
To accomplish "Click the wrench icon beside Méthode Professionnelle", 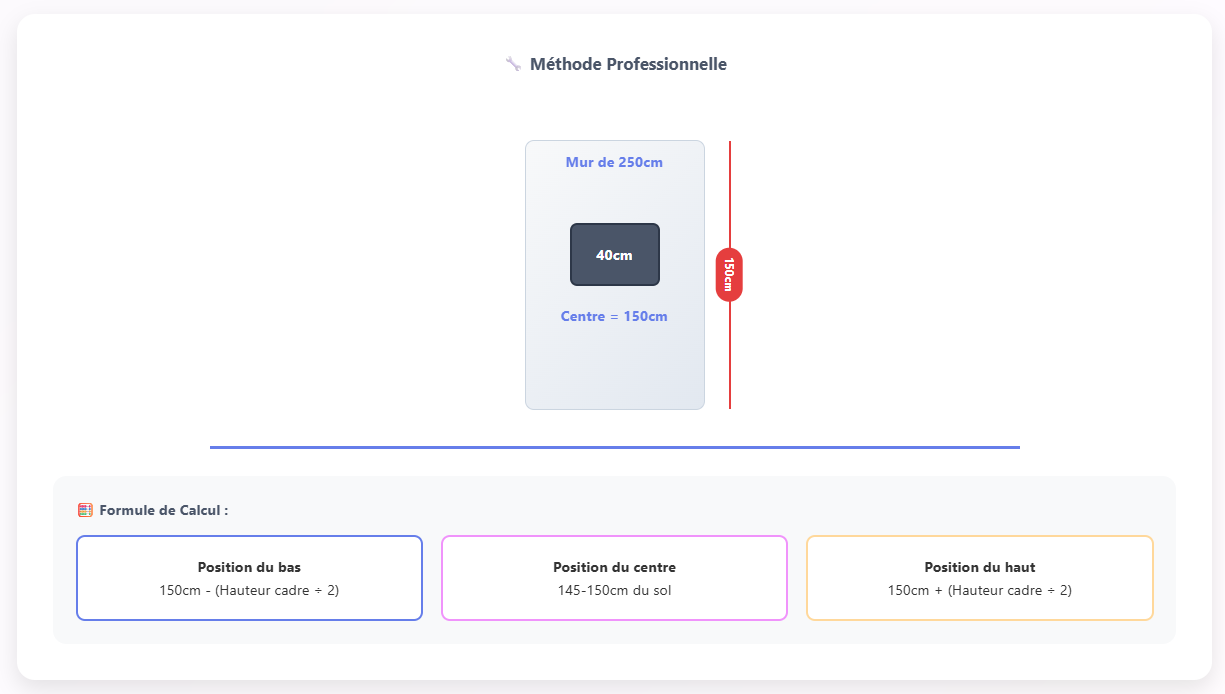I will pos(513,64).
